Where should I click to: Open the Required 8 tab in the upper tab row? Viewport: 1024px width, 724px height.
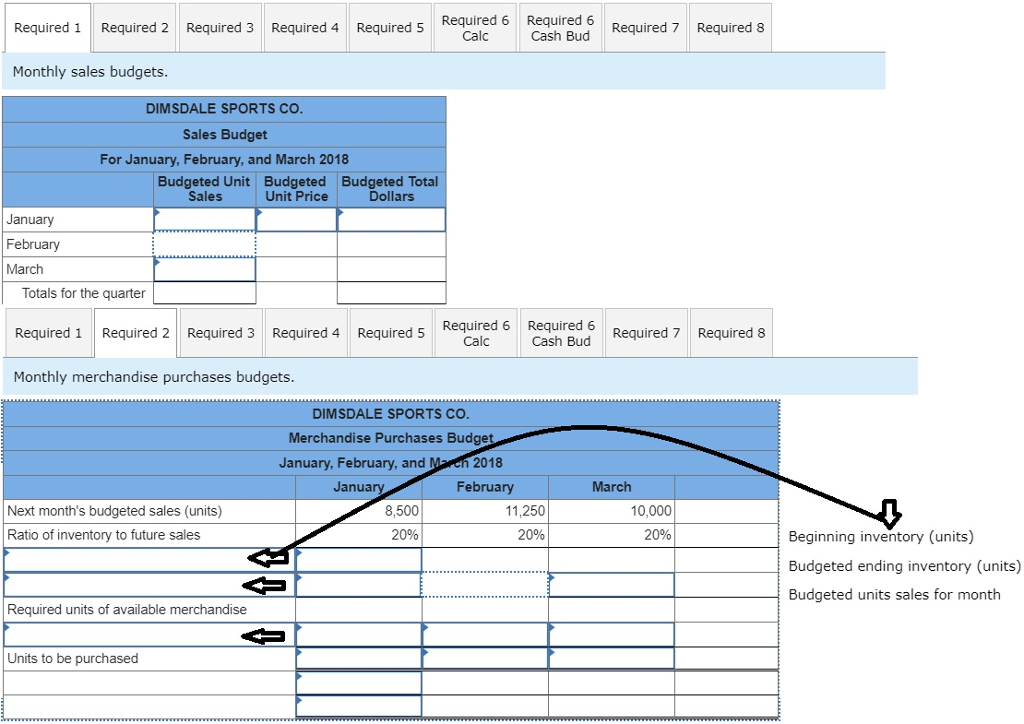pyautogui.click(x=730, y=28)
